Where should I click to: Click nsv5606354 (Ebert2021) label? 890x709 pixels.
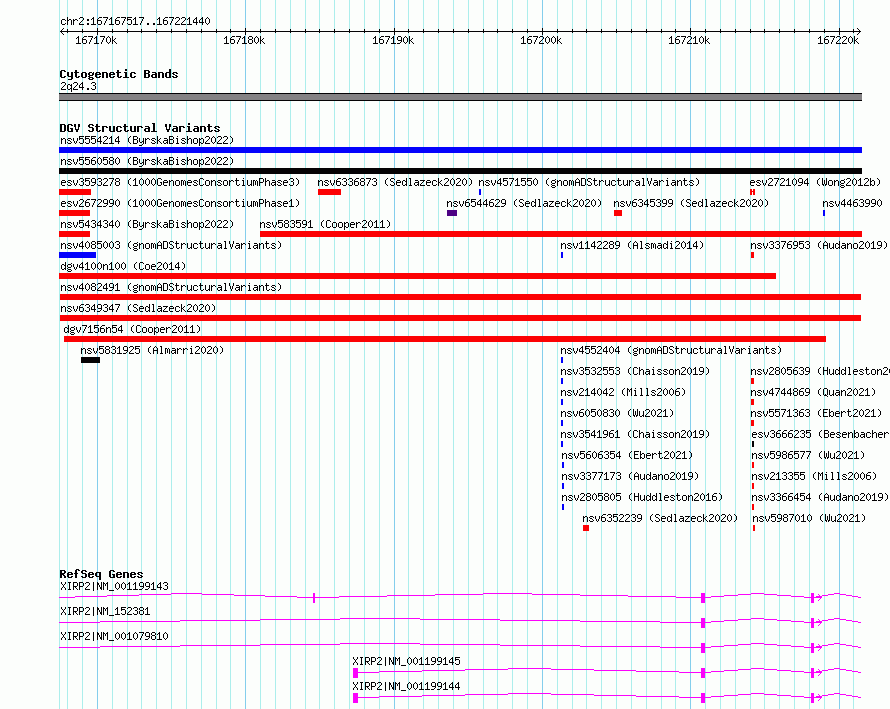[627, 455]
